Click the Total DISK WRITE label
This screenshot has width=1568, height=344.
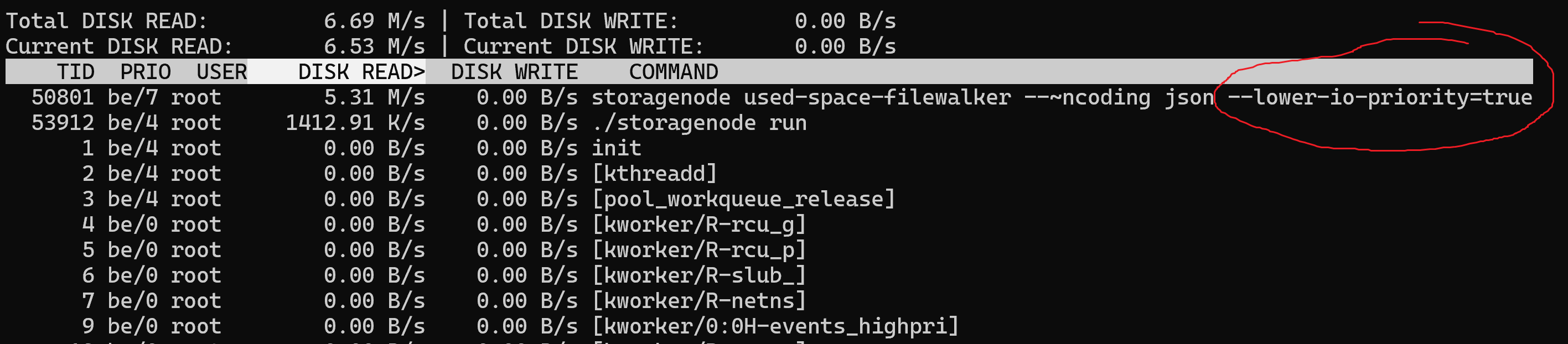pyautogui.click(x=570, y=21)
